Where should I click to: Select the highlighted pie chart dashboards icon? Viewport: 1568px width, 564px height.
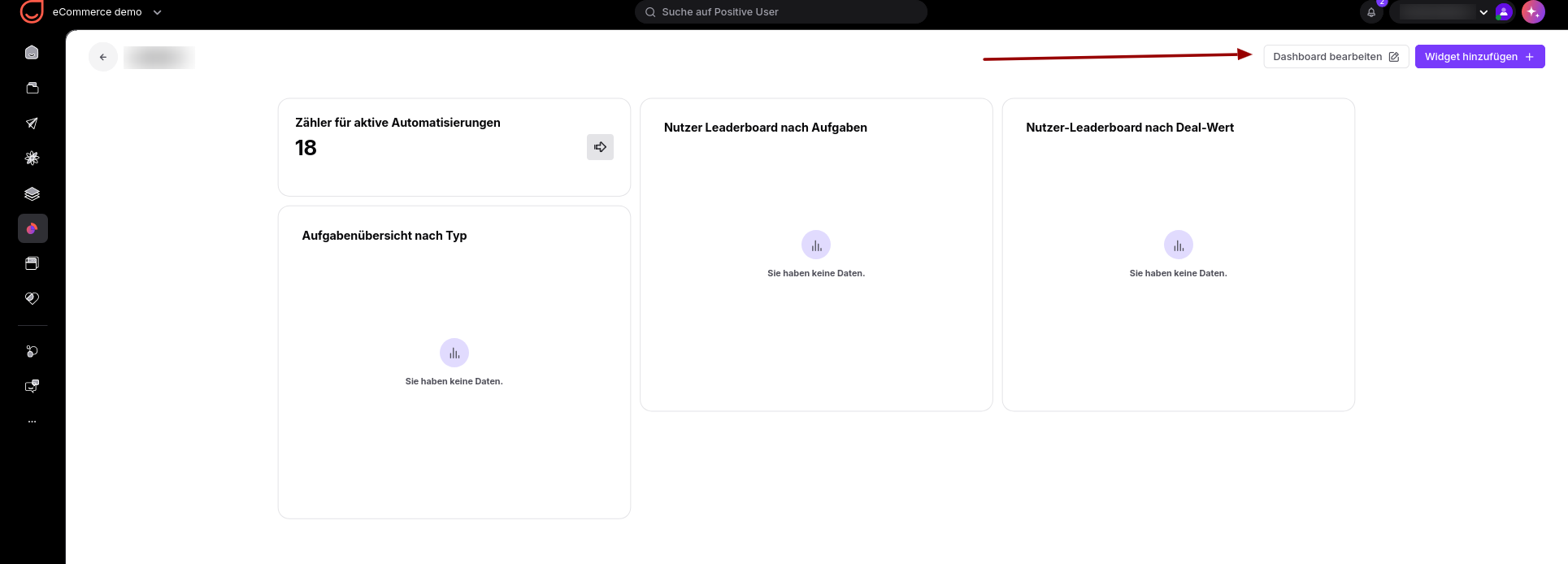tap(33, 228)
